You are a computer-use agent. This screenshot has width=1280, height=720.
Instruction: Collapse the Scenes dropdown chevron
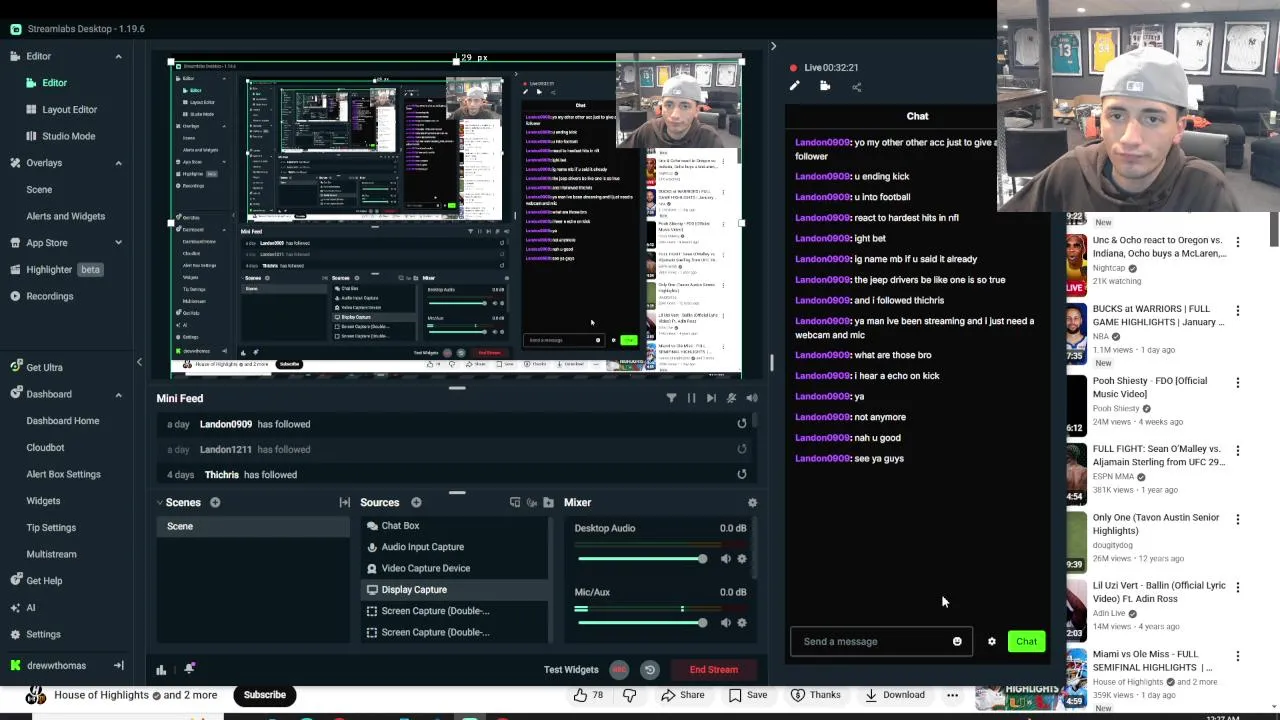159,502
